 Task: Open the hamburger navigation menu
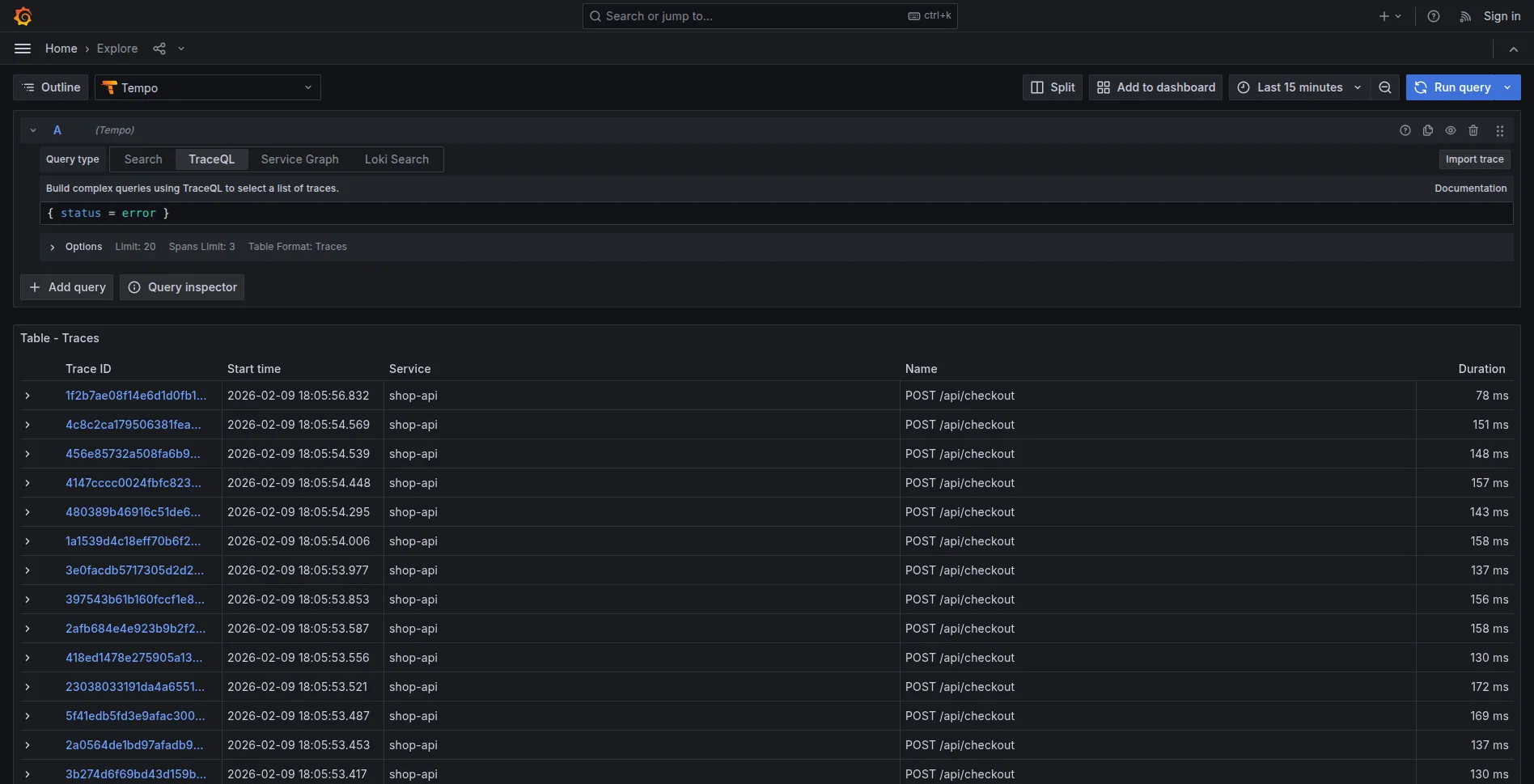click(x=23, y=49)
